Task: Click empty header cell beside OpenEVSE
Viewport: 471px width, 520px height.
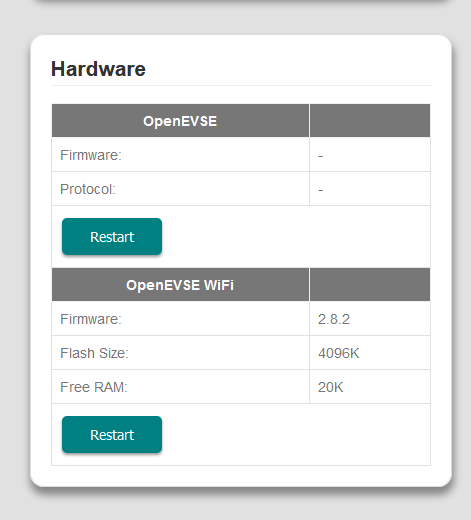Action: (370, 121)
